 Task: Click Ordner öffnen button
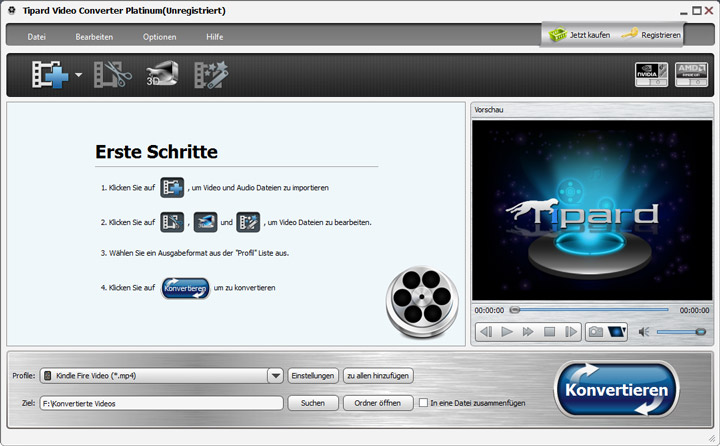point(378,403)
